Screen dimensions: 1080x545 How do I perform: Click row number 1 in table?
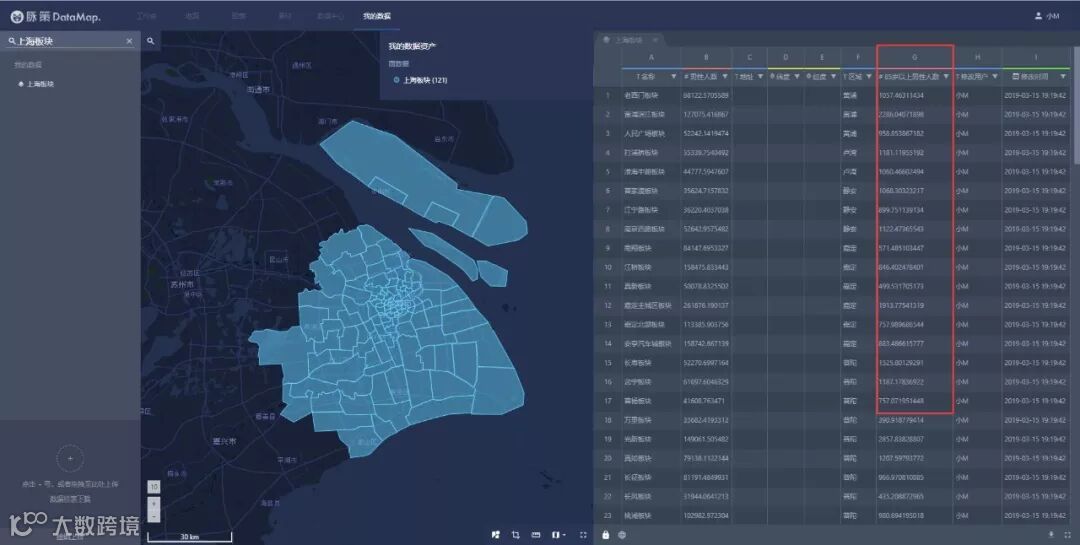coord(608,96)
